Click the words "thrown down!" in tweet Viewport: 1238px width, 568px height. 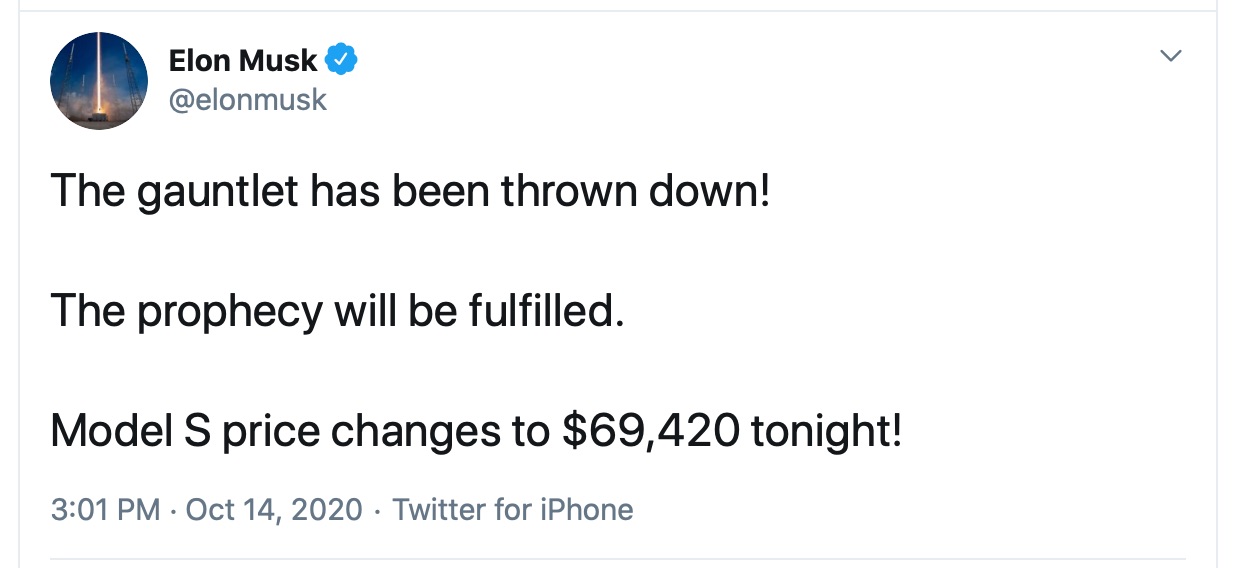point(637,190)
